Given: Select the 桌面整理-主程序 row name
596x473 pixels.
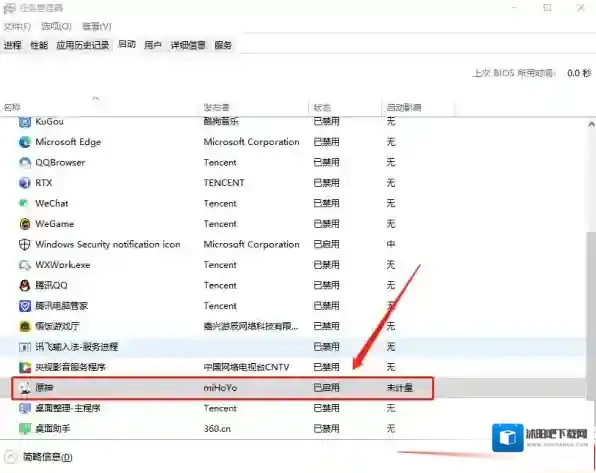Looking at the screenshot, I should 68,408.
